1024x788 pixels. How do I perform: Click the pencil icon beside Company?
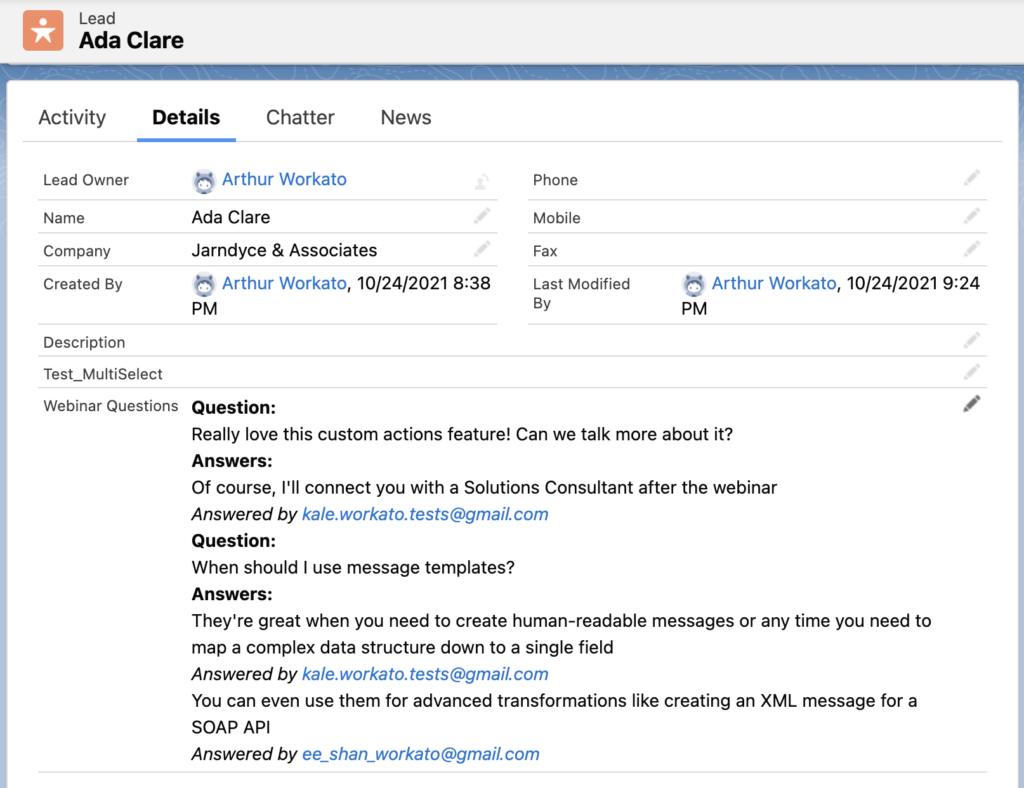(x=481, y=248)
